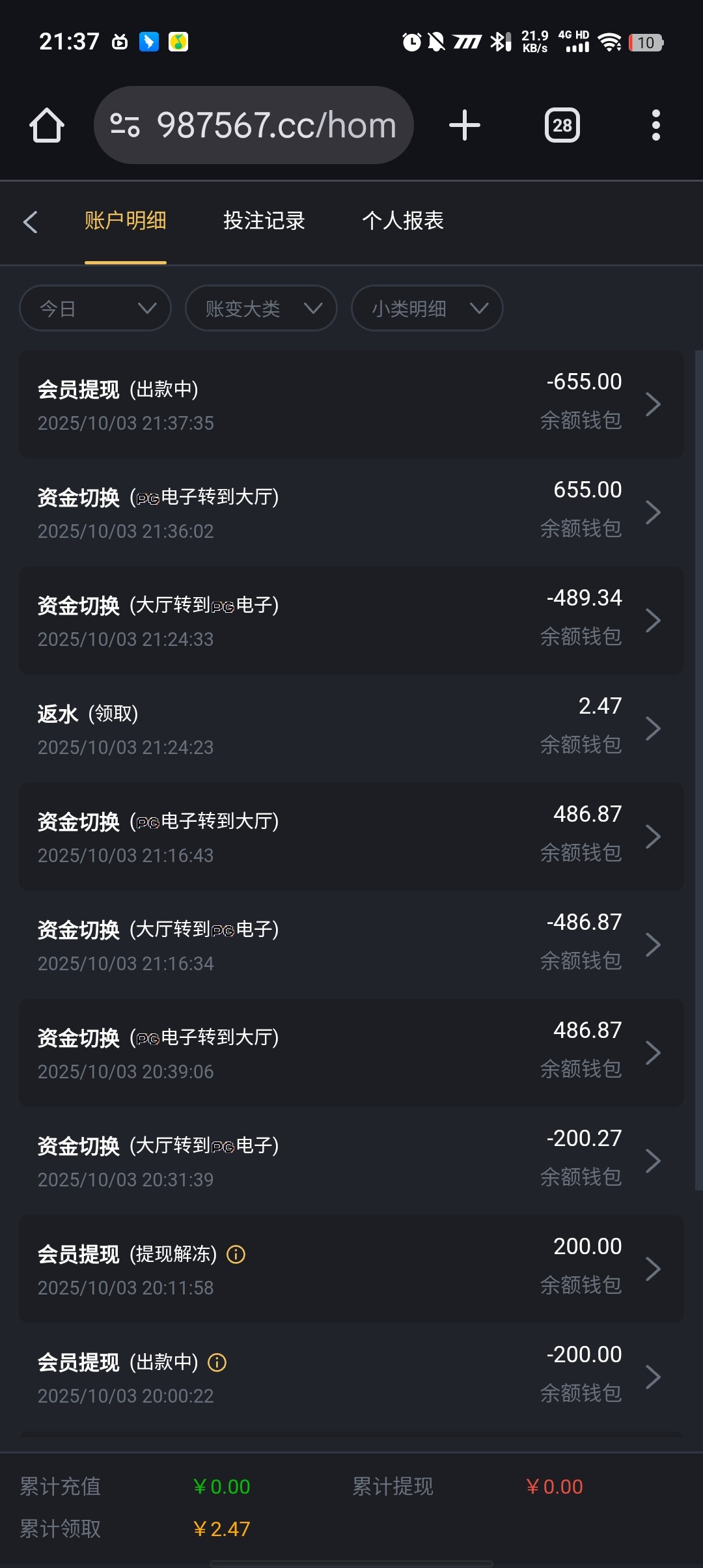Image resolution: width=703 pixels, height=1568 pixels.
Task: Open tab switcher showing 28 tabs
Action: click(562, 125)
